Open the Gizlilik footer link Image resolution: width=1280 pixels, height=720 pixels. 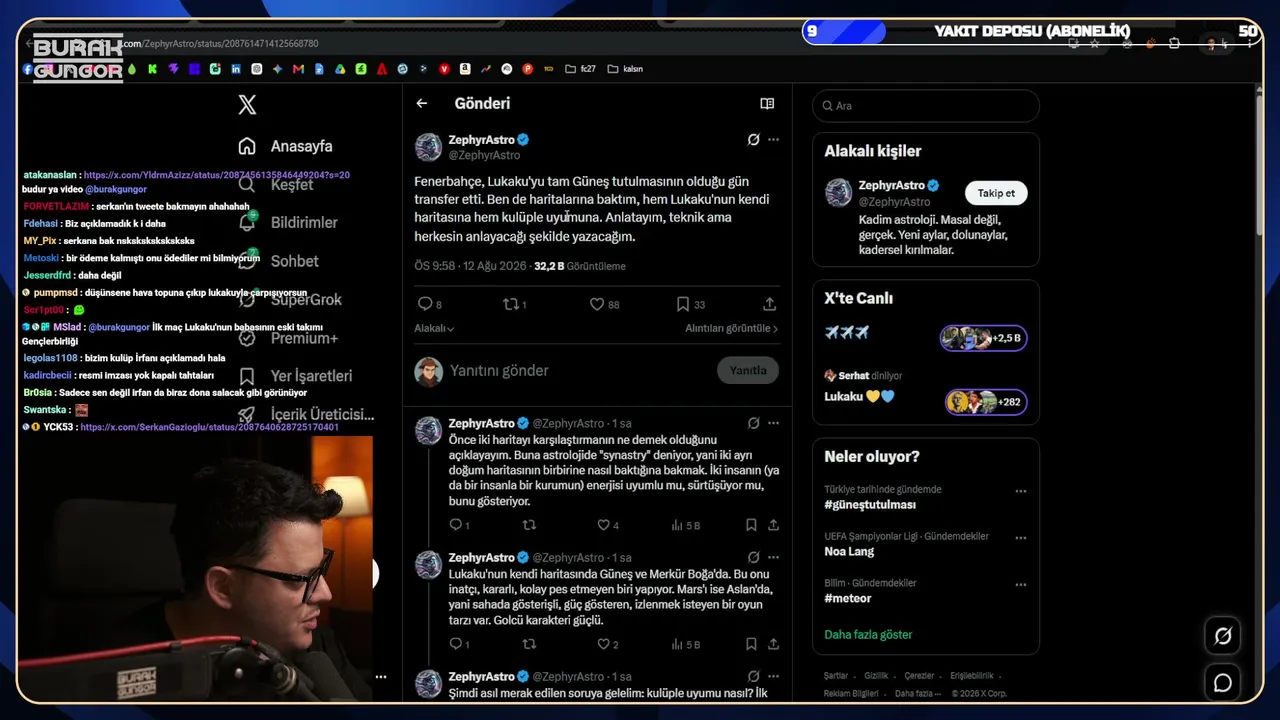tap(876, 676)
